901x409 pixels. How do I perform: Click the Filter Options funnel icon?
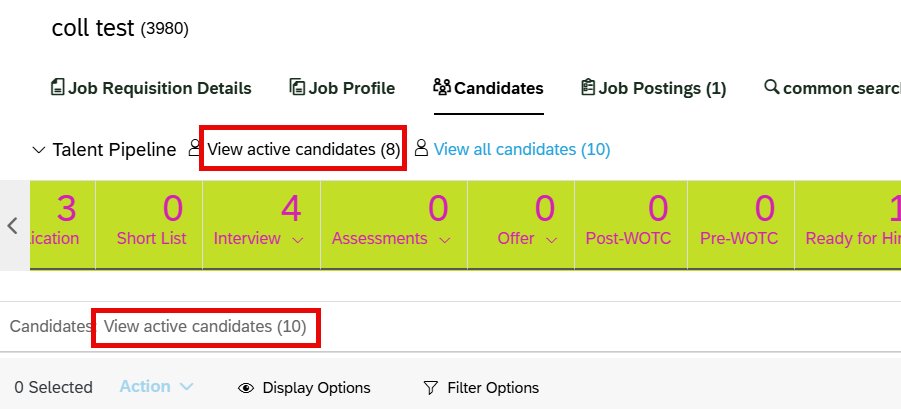(430, 388)
